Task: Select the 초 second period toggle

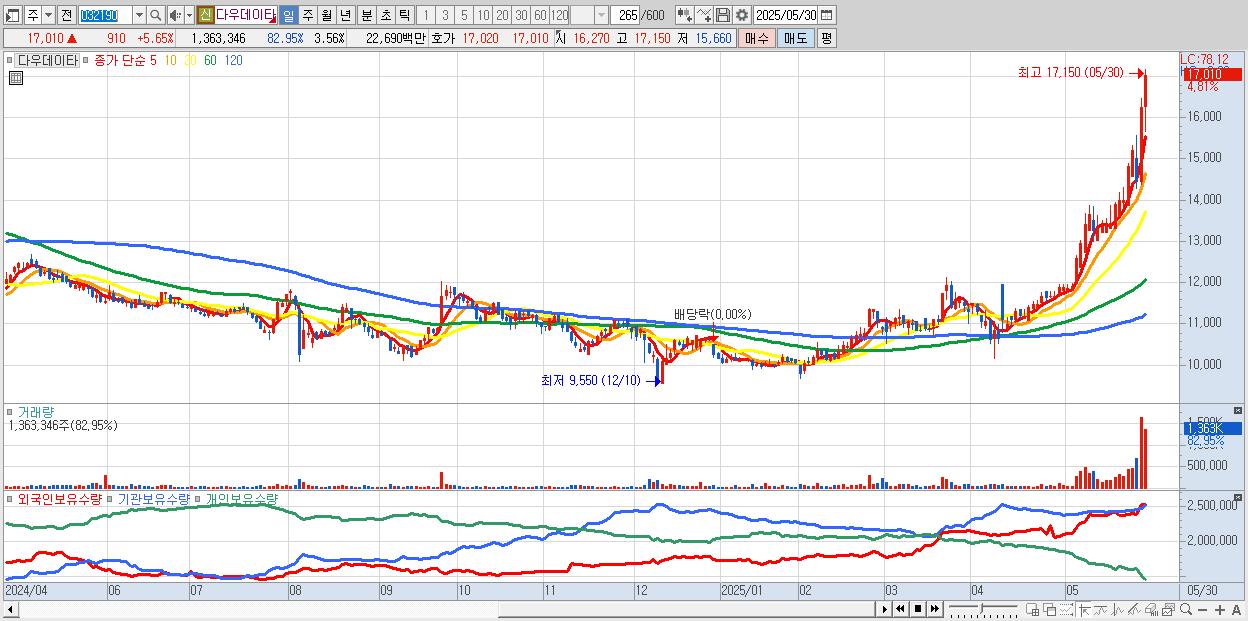Action: coord(384,15)
